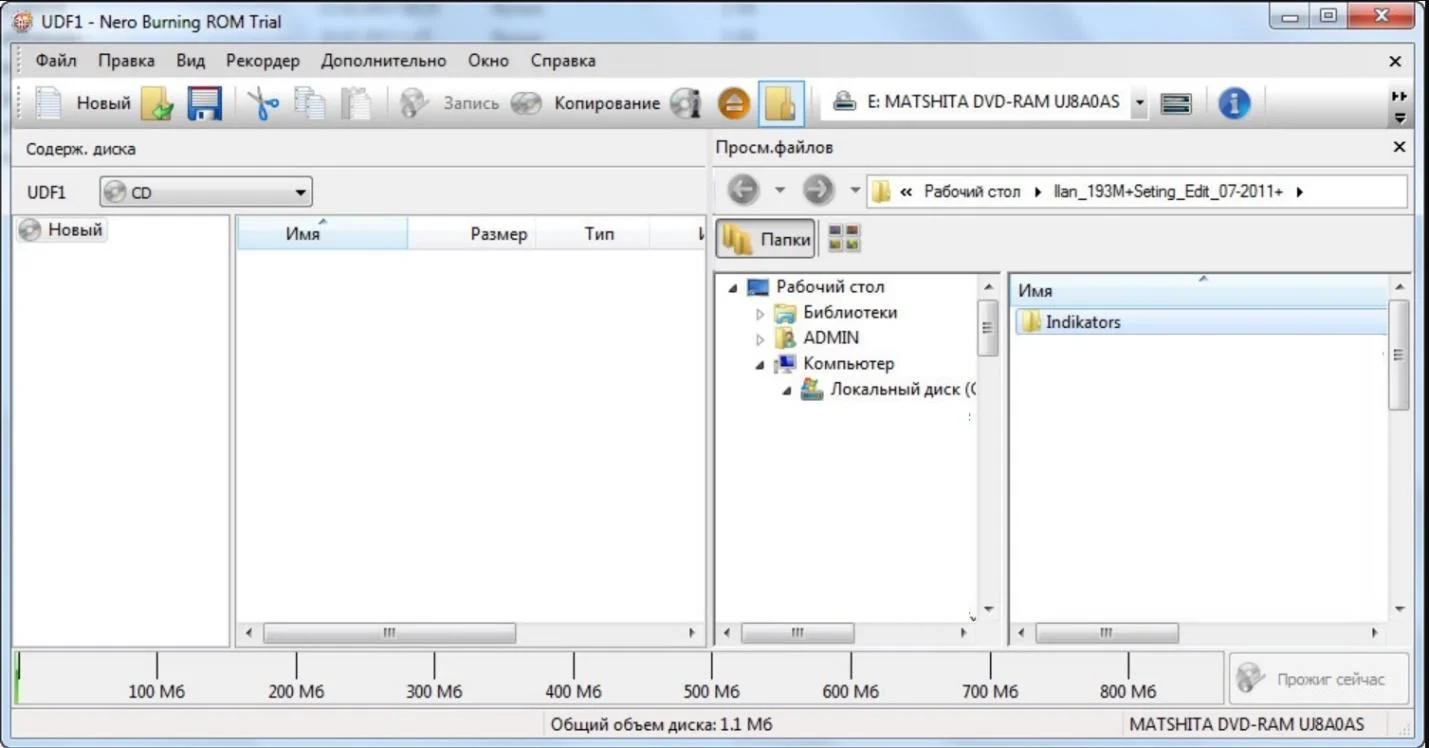
Task: Save compilation with the floppy disk icon
Action: (205, 103)
